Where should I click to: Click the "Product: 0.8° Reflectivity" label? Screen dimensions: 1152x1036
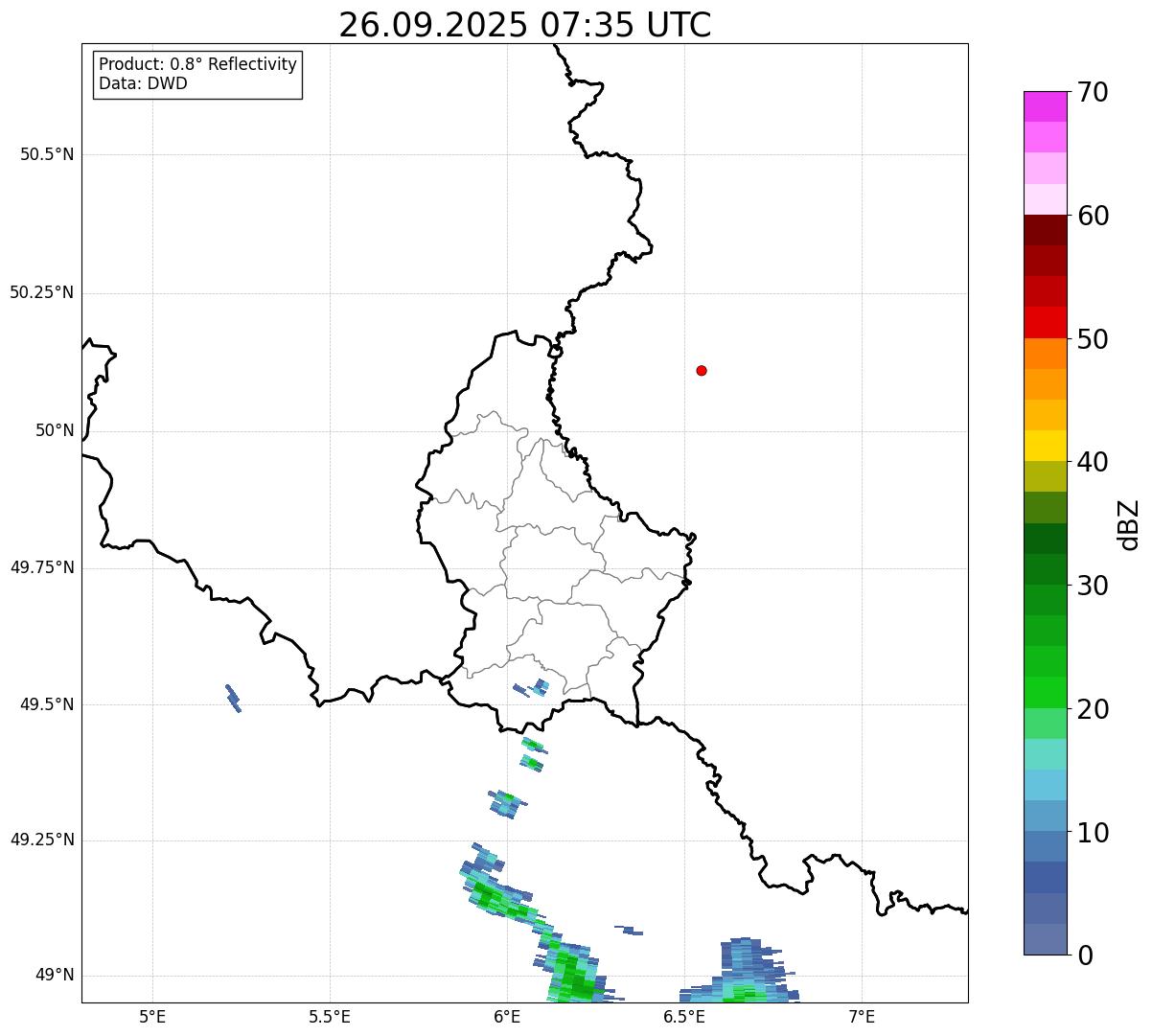pyautogui.click(x=198, y=64)
